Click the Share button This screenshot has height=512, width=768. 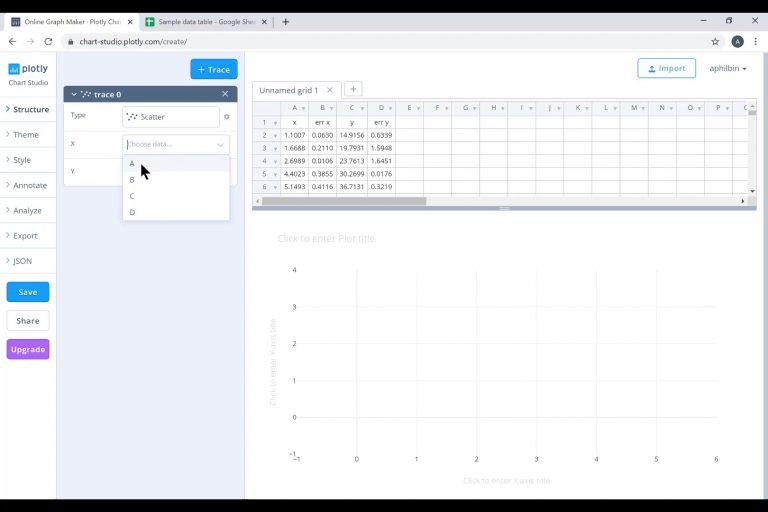28,320
